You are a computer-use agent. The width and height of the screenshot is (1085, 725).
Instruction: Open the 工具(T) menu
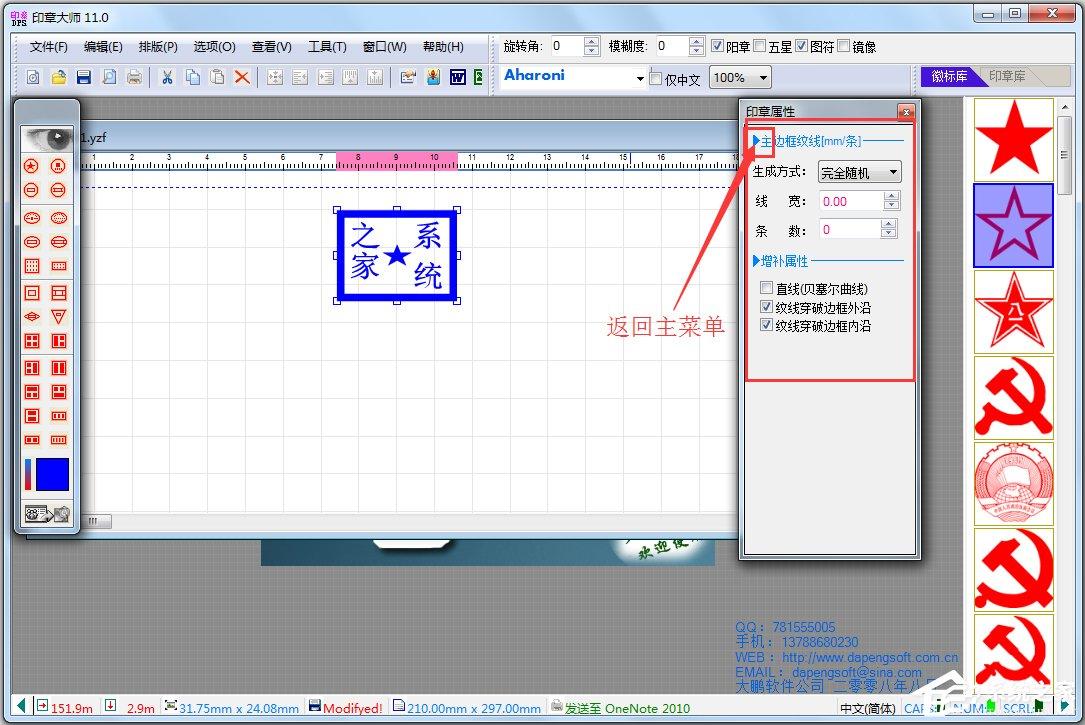[x=327, y=47]
